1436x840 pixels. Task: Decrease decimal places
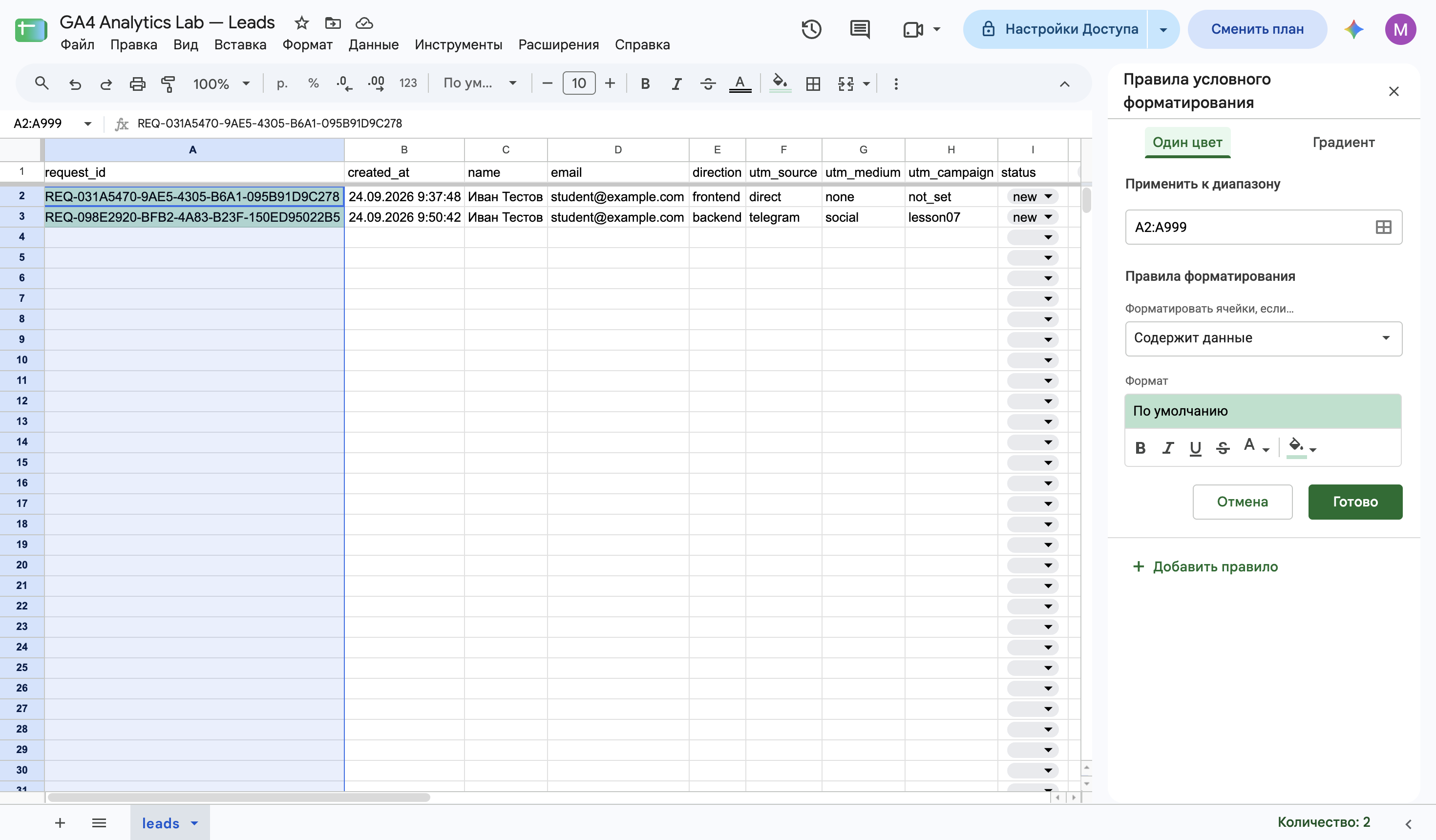[x=344, y=84]
